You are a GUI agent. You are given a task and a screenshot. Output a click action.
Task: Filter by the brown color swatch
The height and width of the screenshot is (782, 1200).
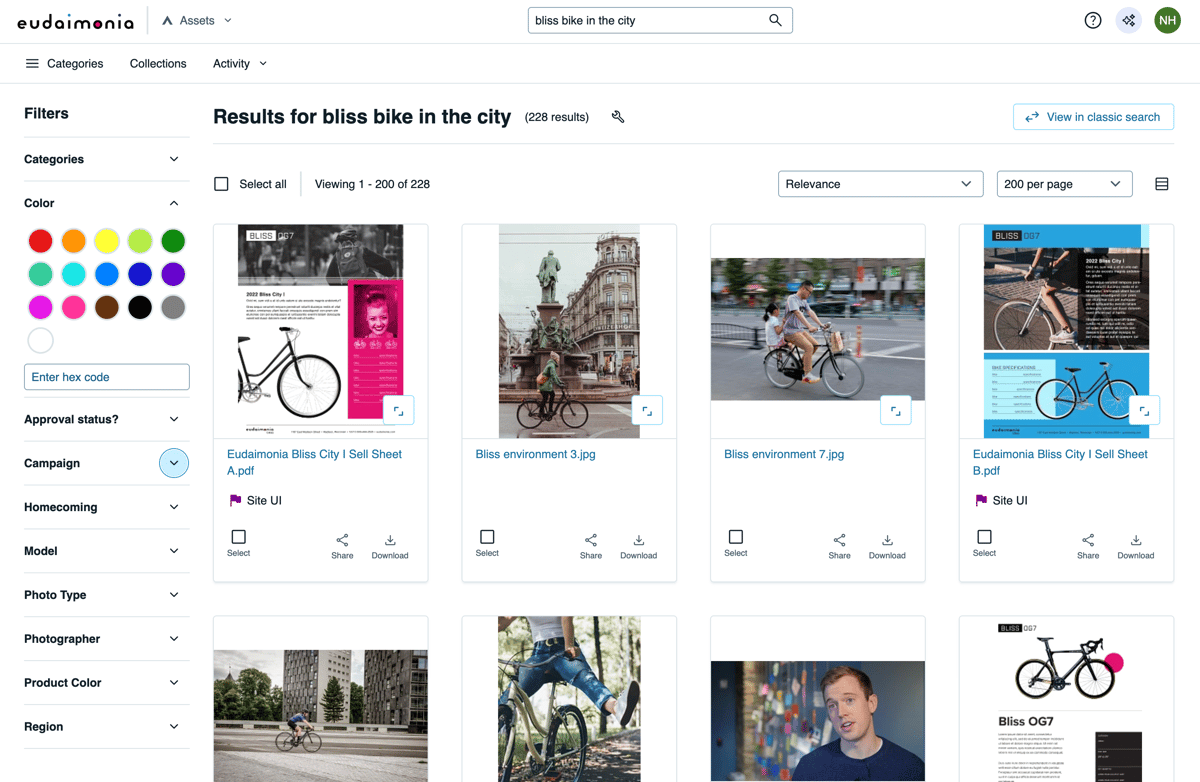107,307
